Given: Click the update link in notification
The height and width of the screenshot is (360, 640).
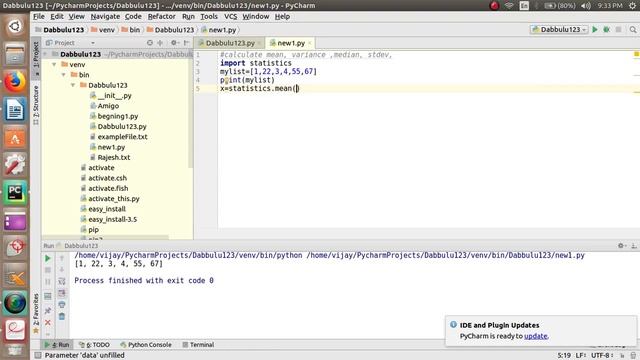Looking at the screenshot, I should coord(536,336).
